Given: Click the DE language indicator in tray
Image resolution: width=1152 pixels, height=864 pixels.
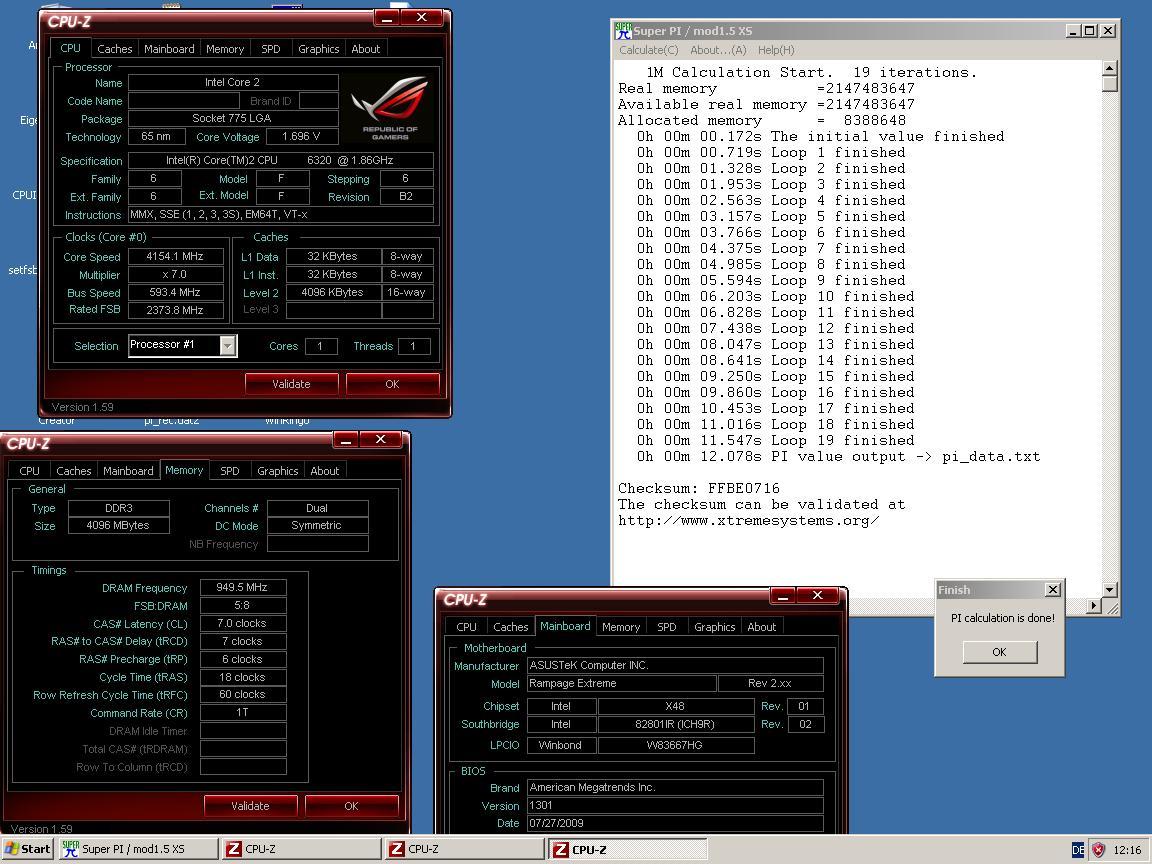Looking at the screenshot, I should pyautogui.click(x=1078, y=850).
